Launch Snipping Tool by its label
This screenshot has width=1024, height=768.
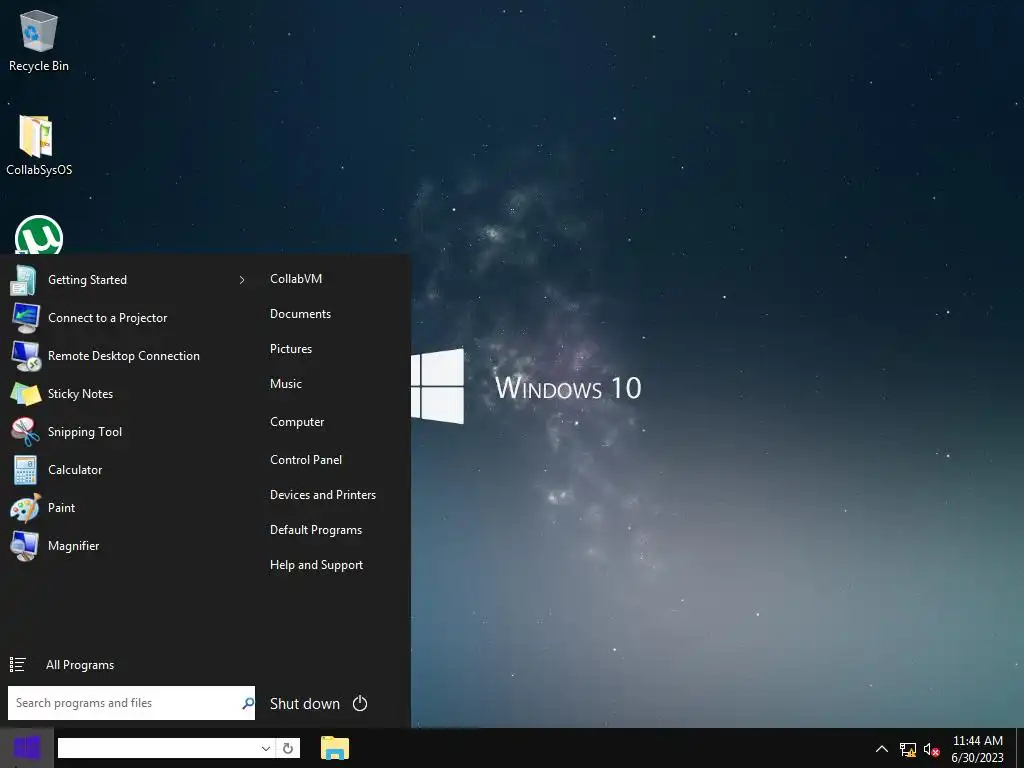coord(85,432)
